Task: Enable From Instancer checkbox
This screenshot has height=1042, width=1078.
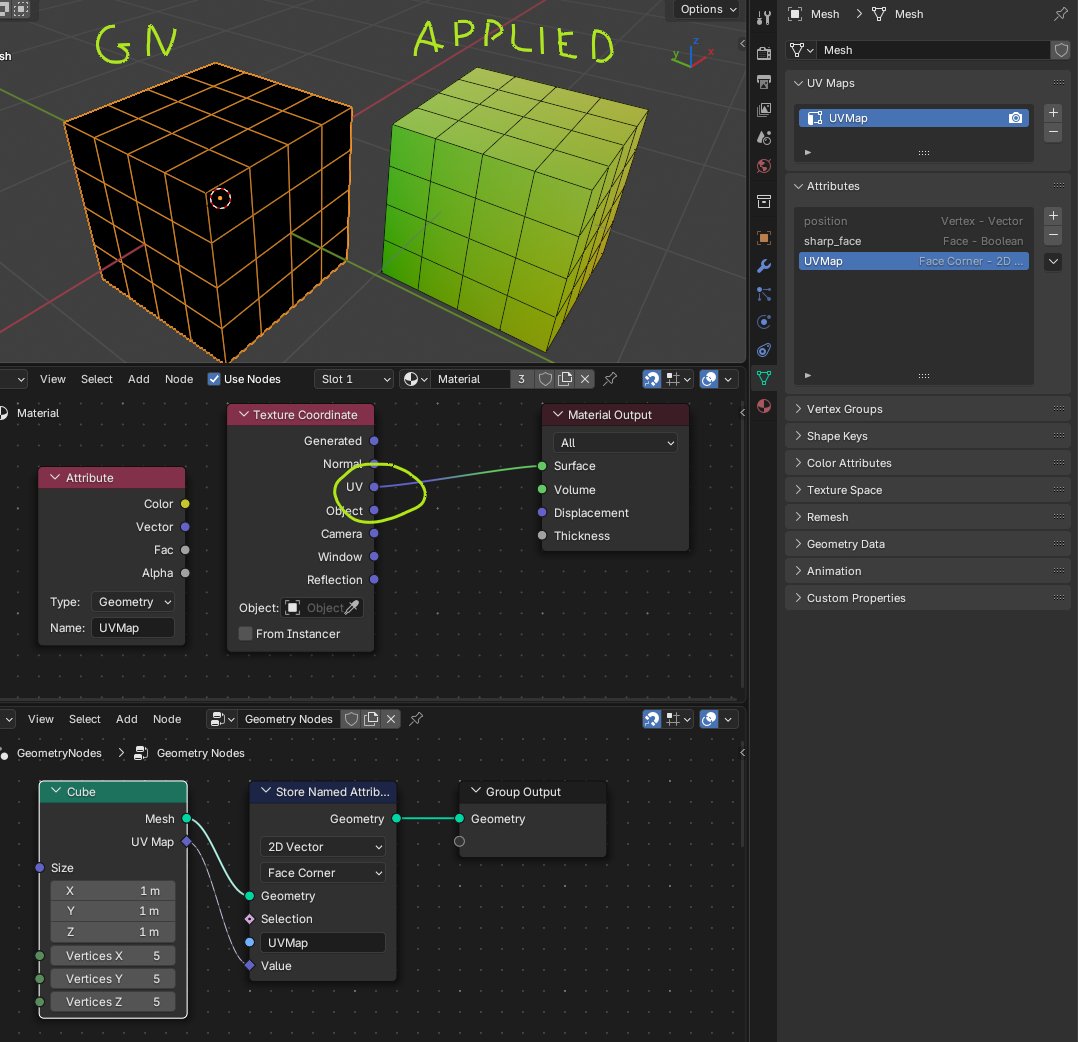Action: coord(245,634)
